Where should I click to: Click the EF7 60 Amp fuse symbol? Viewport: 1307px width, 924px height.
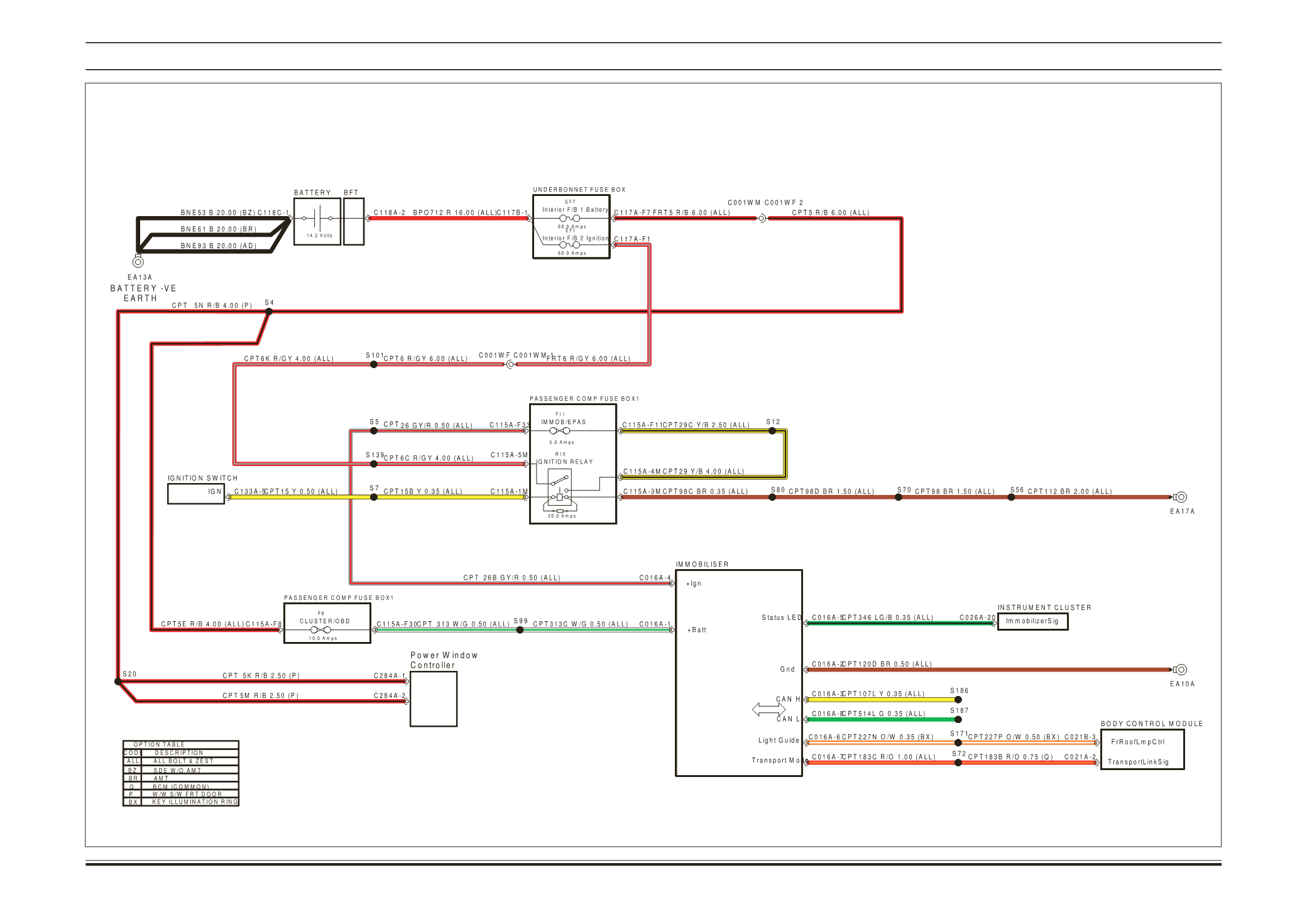569,219
